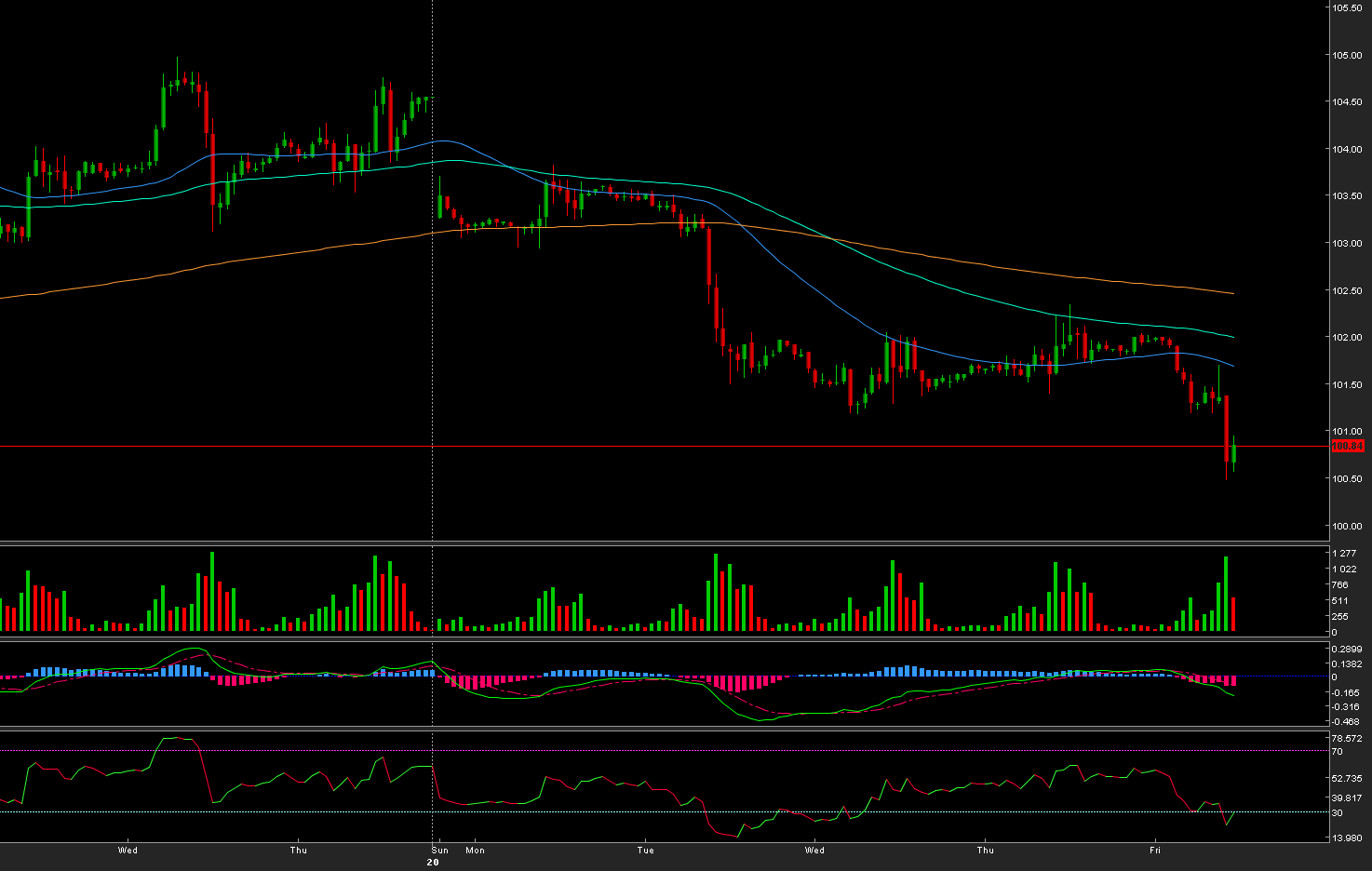Select the 101.50 price level label
Image resolution: width=1372 pixels, height=871 pixels.
[x=1347, y=385]
